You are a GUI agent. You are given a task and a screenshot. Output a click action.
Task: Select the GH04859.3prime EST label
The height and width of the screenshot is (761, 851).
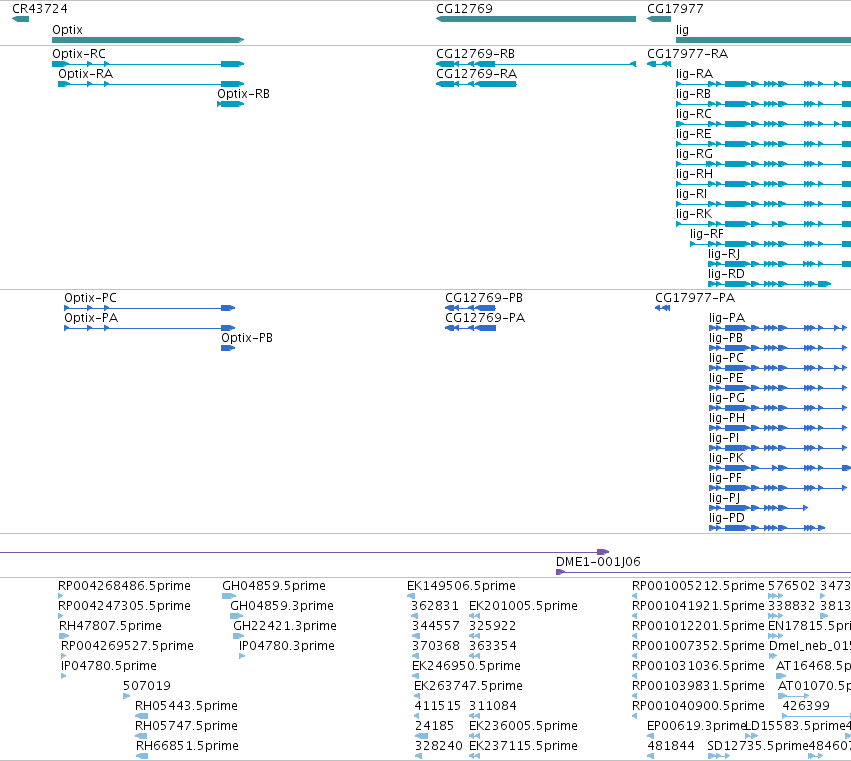[282, 606]
